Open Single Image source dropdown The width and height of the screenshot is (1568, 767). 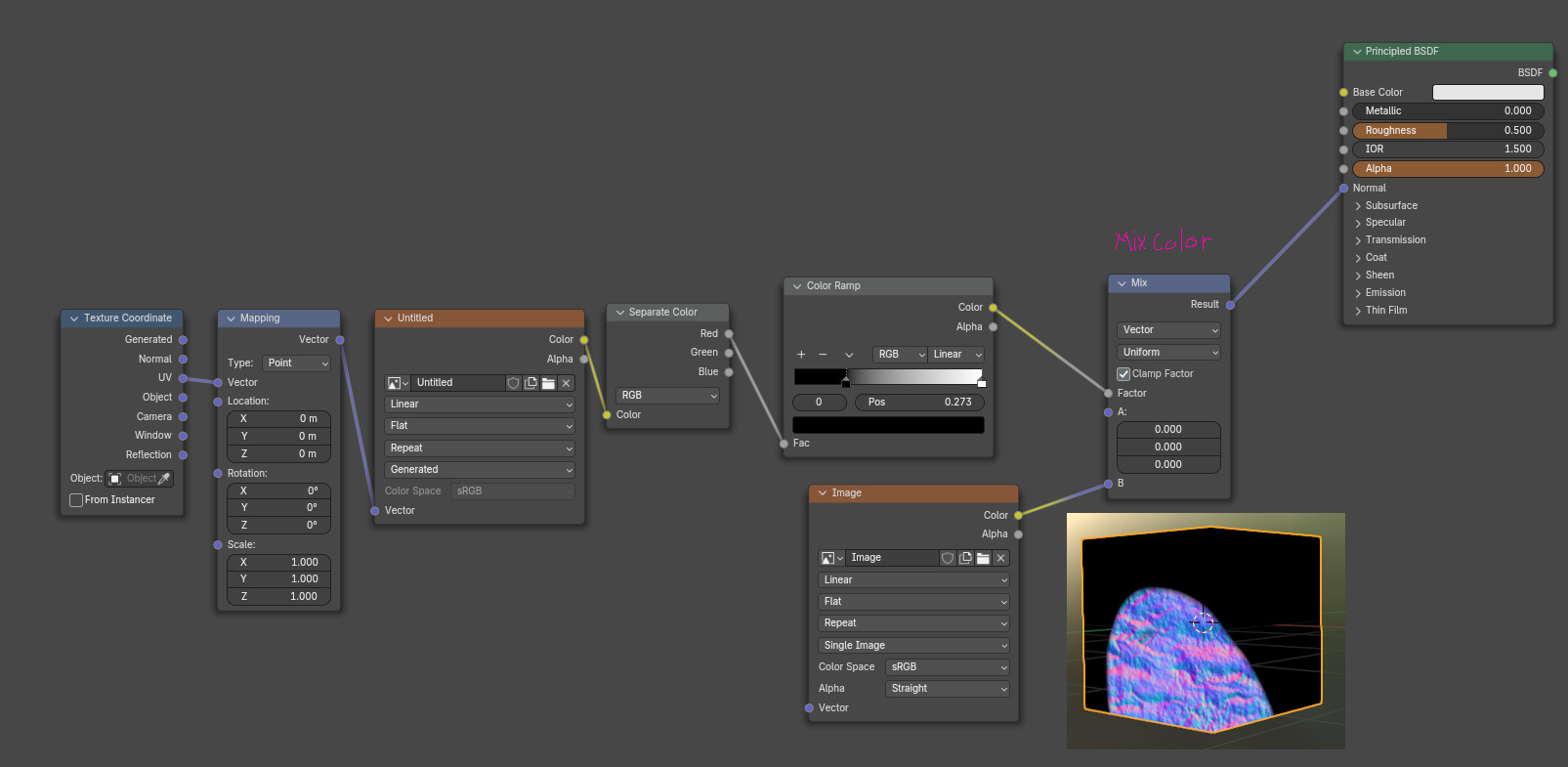913,646
